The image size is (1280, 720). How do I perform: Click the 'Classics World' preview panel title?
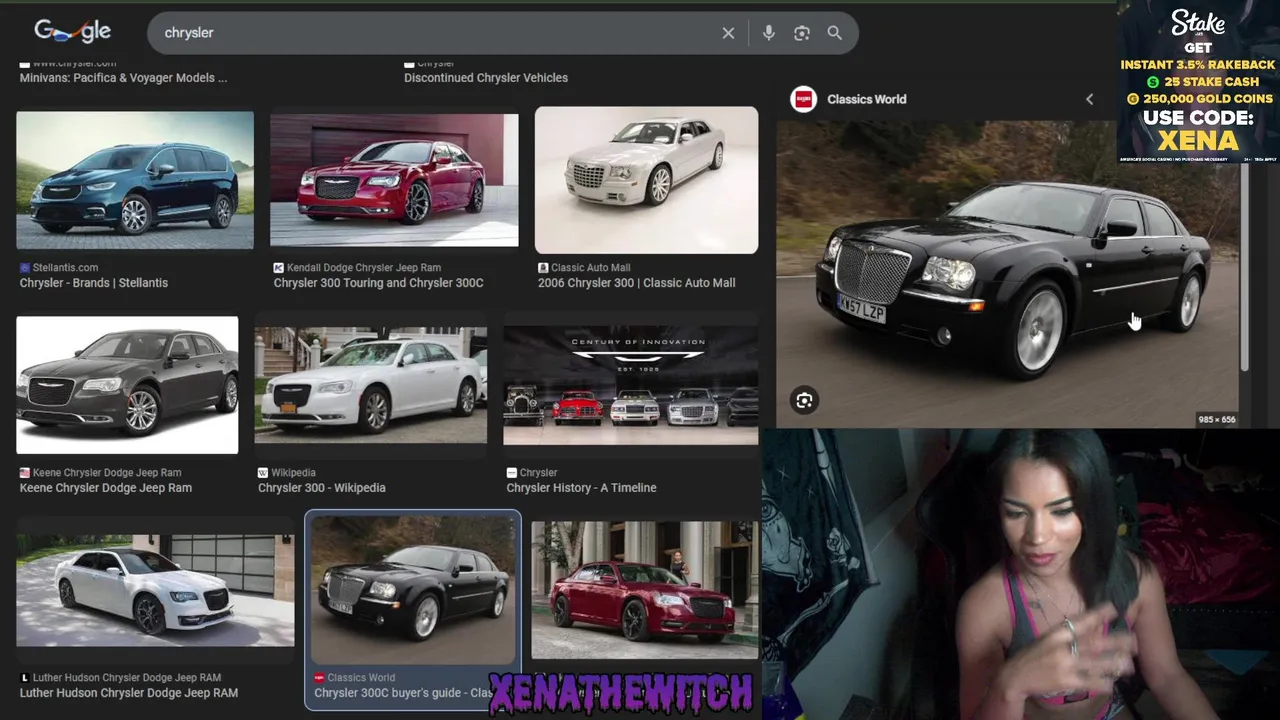pyautogui.click(x=867, y=99)
